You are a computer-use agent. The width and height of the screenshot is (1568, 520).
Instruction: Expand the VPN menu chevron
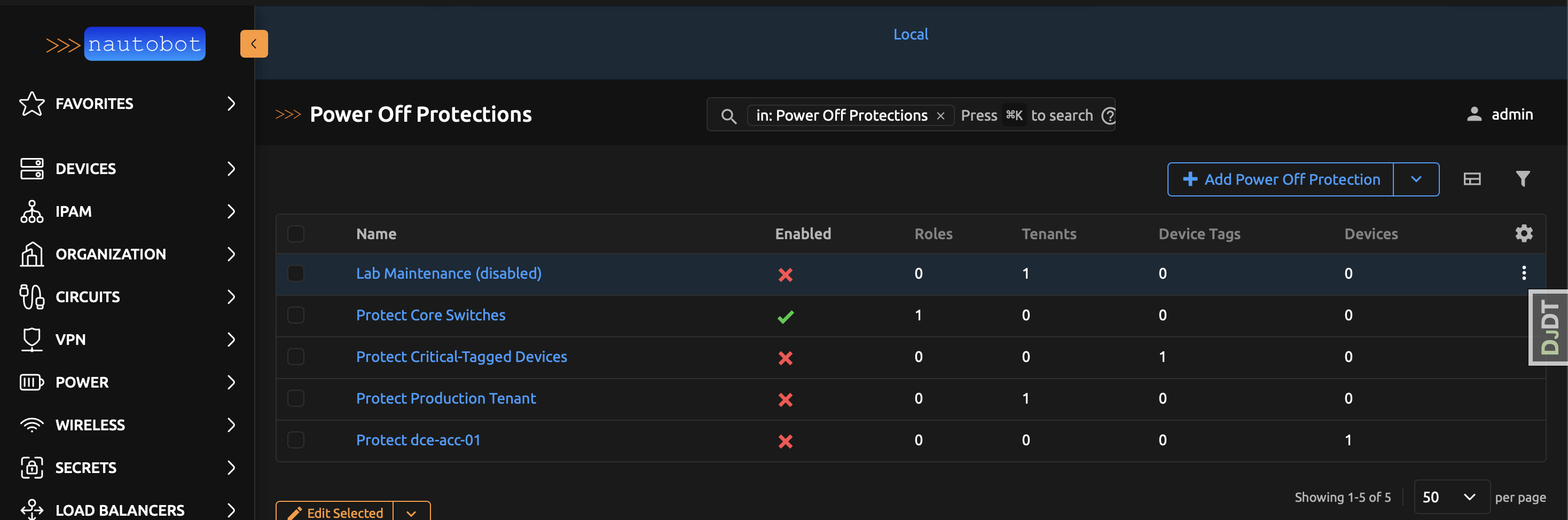pos(231,340)
